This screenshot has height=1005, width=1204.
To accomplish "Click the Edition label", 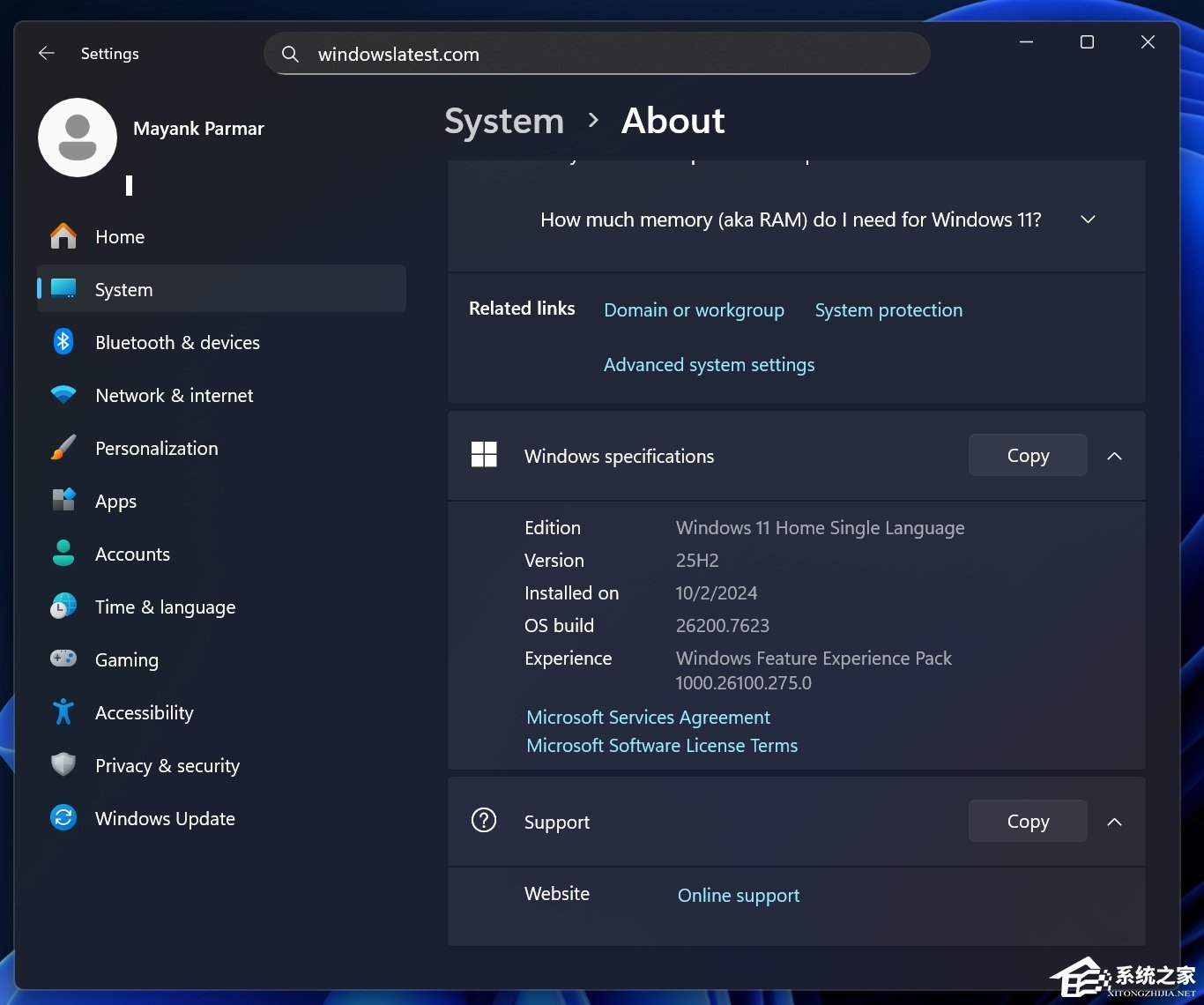I will (x=553, y=528).
